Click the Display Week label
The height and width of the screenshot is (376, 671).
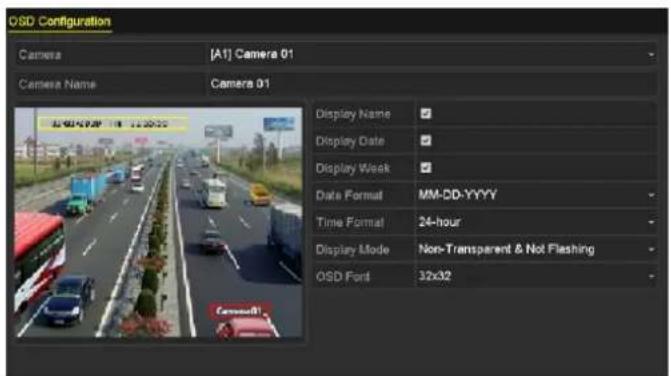(x=353, y=169)
